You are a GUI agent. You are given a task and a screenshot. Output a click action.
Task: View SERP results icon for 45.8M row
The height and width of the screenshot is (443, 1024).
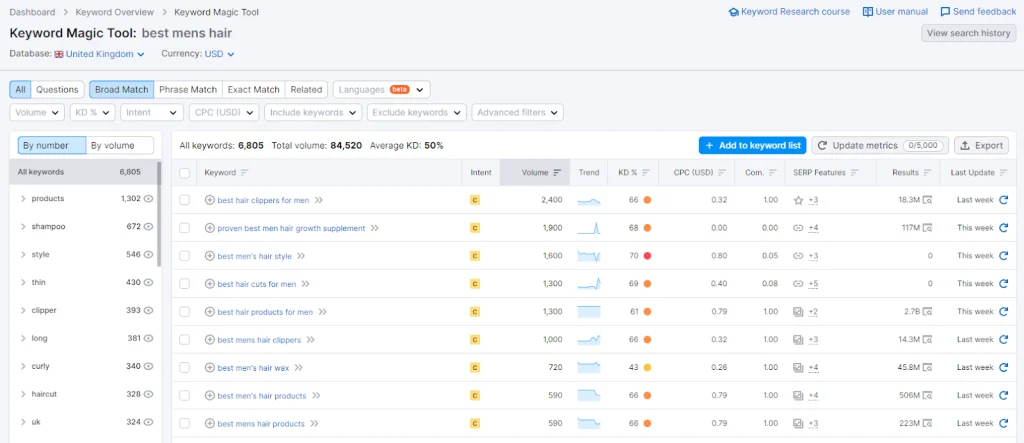pos(928,368)
